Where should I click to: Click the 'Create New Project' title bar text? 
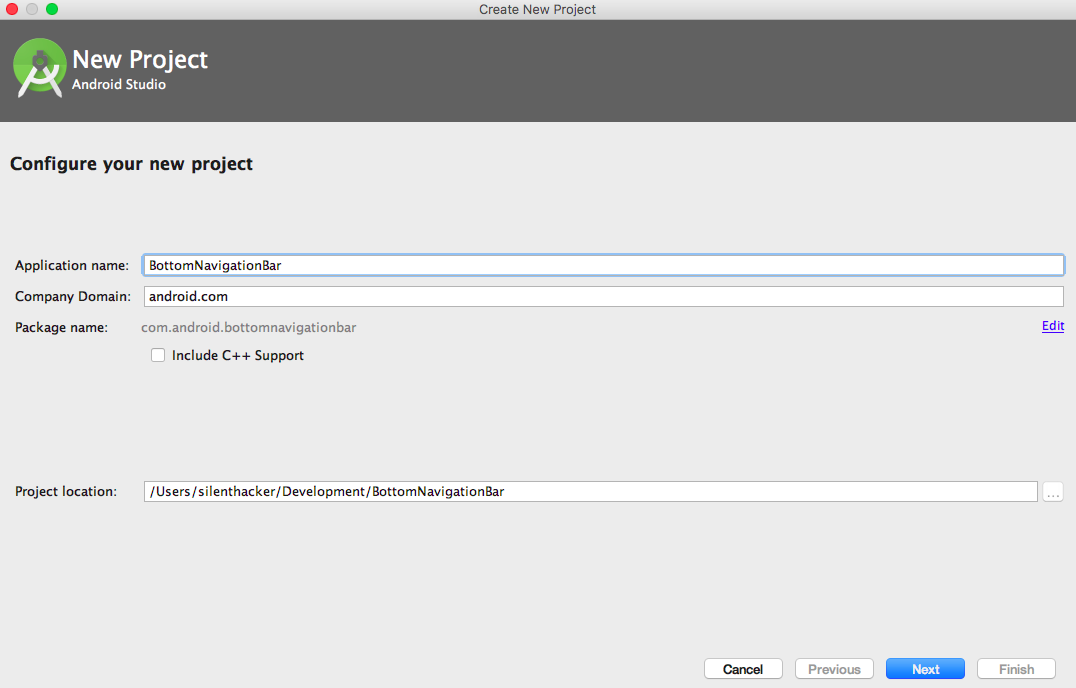[537, 9]
